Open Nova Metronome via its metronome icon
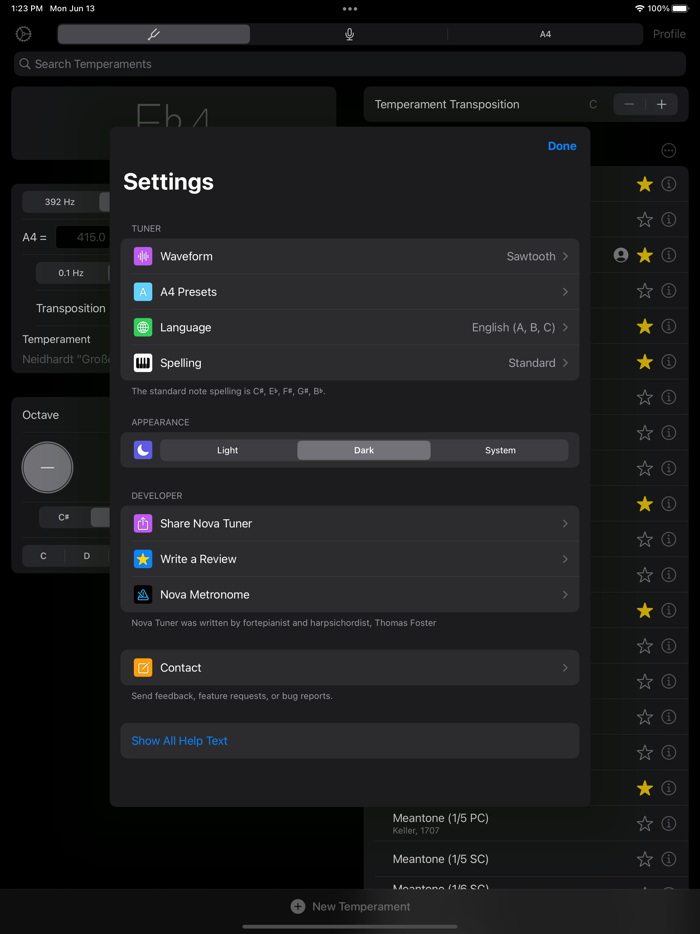Viewport: 700px width, 934px height. tap(142, 594)
